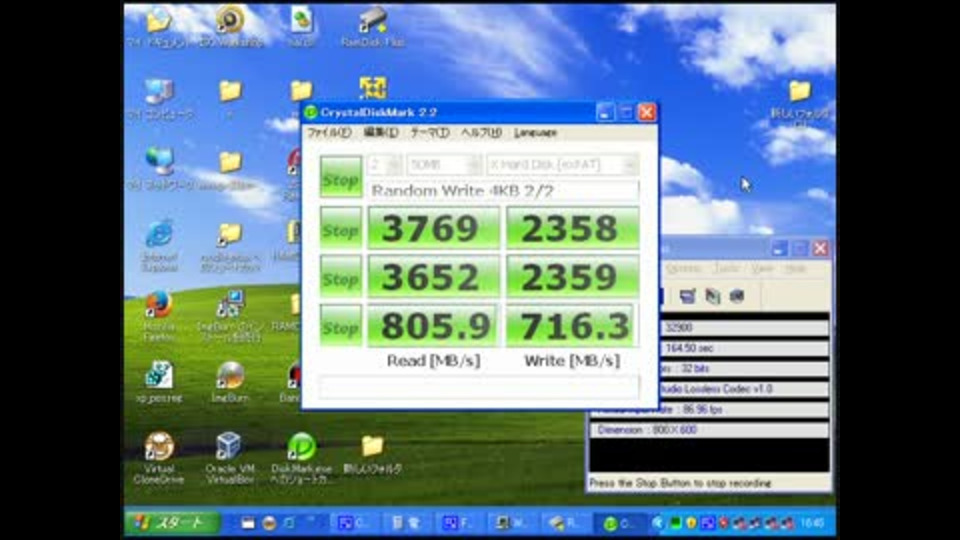This screenshot has height=540, width=960.
Task: Open the new folder in top-right desktop corner
Action: coord(800,100)
